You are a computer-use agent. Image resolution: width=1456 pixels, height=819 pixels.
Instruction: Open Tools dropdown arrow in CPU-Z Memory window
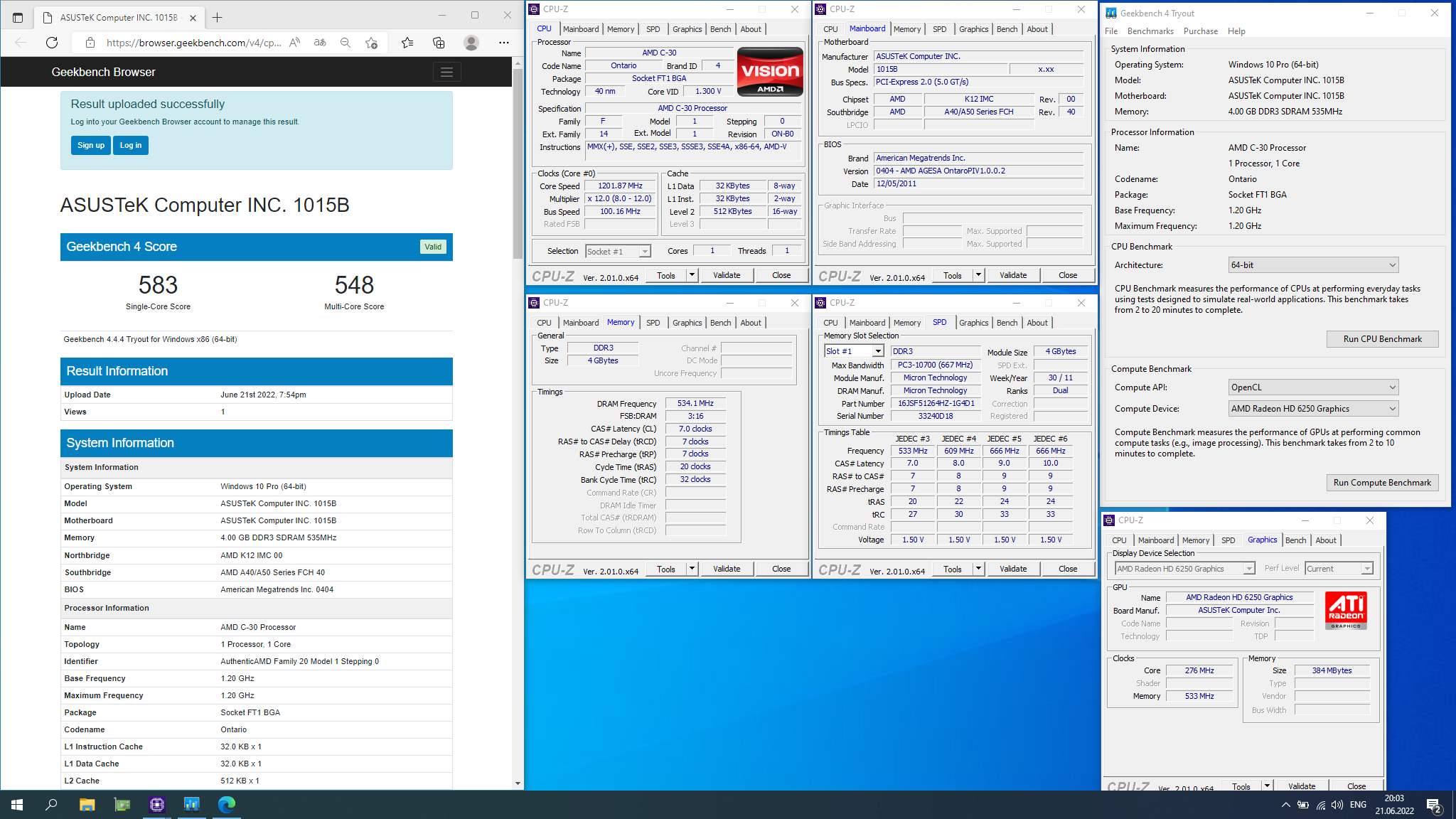coord(692,569)
